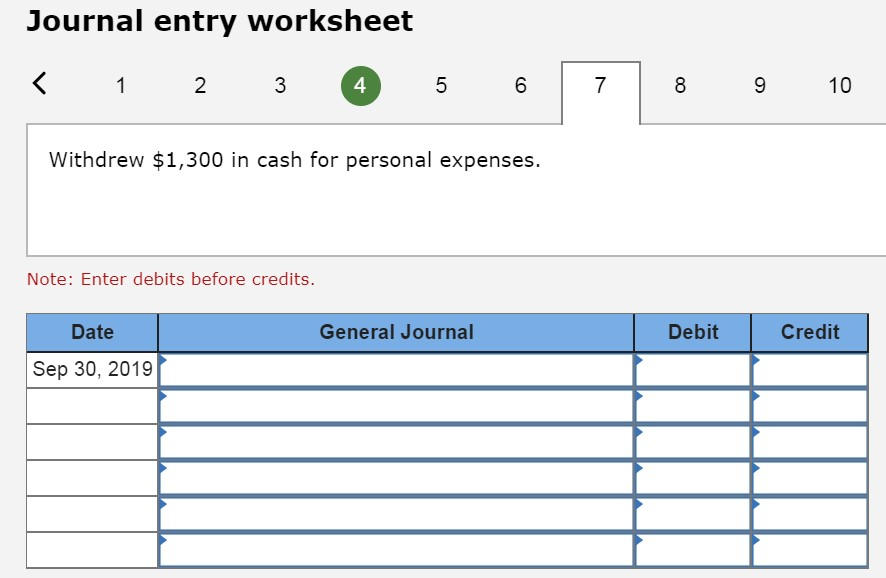886x578 pixels.
Task: Switch to transaction tab 1
Action: pos(120,85)
